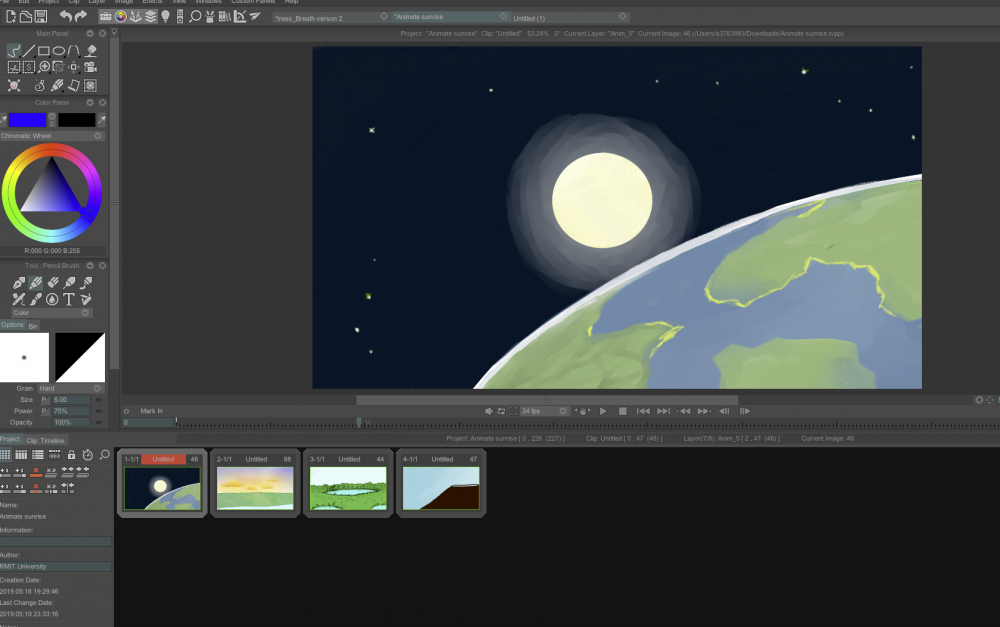The height and width of the screenshot is (627, 1000).
Task: Select the flood fill bucket tool
Action: point(91,50)
